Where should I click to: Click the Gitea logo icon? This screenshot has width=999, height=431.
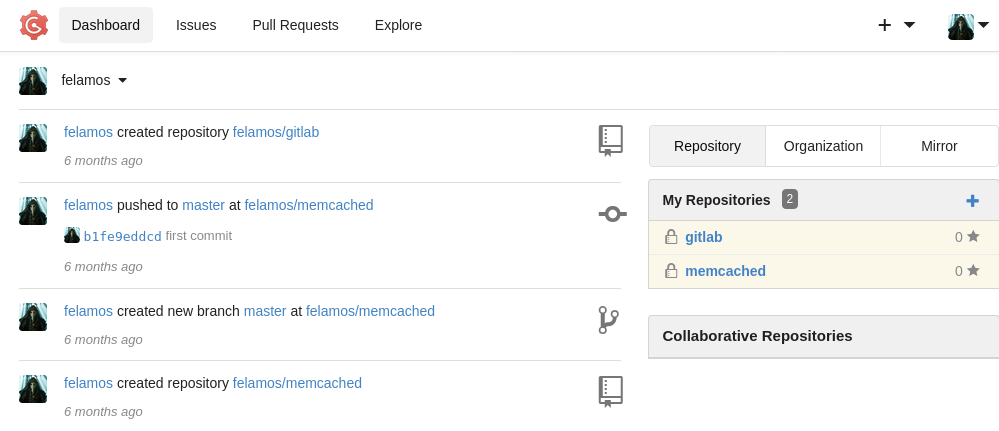point(34,25)
